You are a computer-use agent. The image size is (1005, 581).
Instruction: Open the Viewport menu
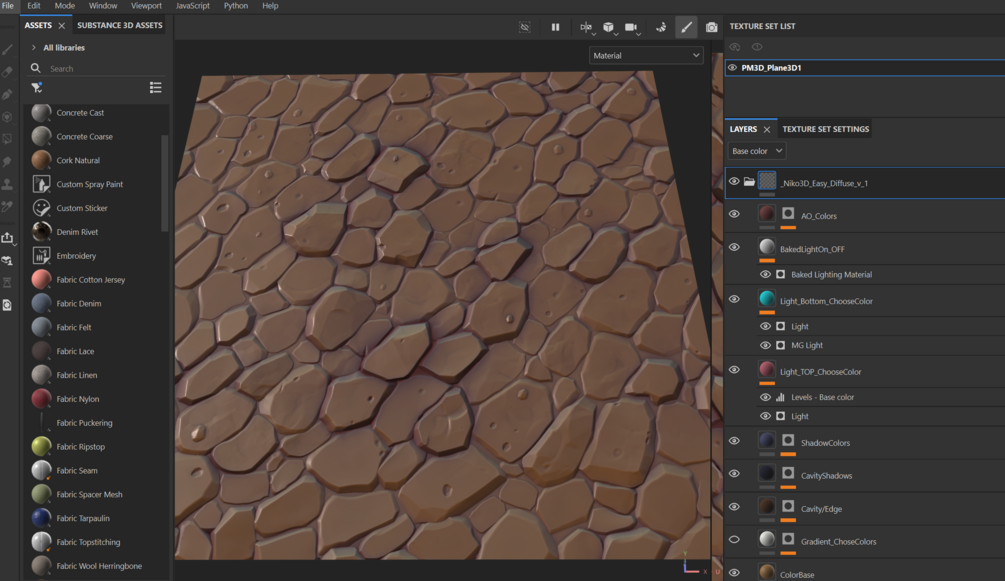(x=146, y=6)
